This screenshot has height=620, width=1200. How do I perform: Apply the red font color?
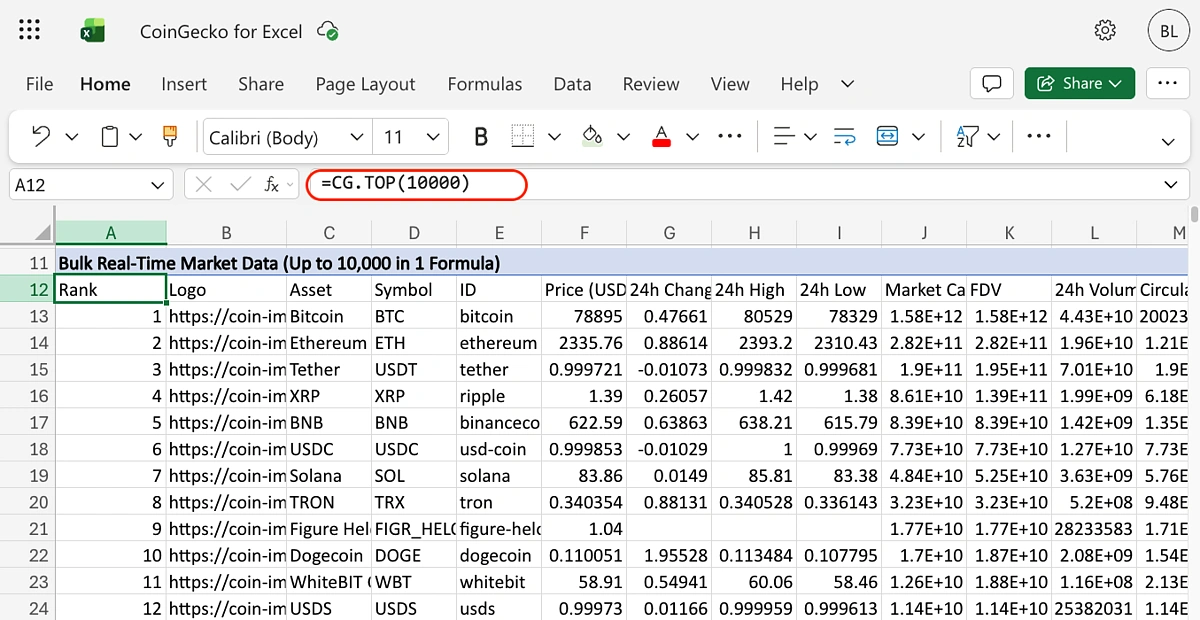661,136
